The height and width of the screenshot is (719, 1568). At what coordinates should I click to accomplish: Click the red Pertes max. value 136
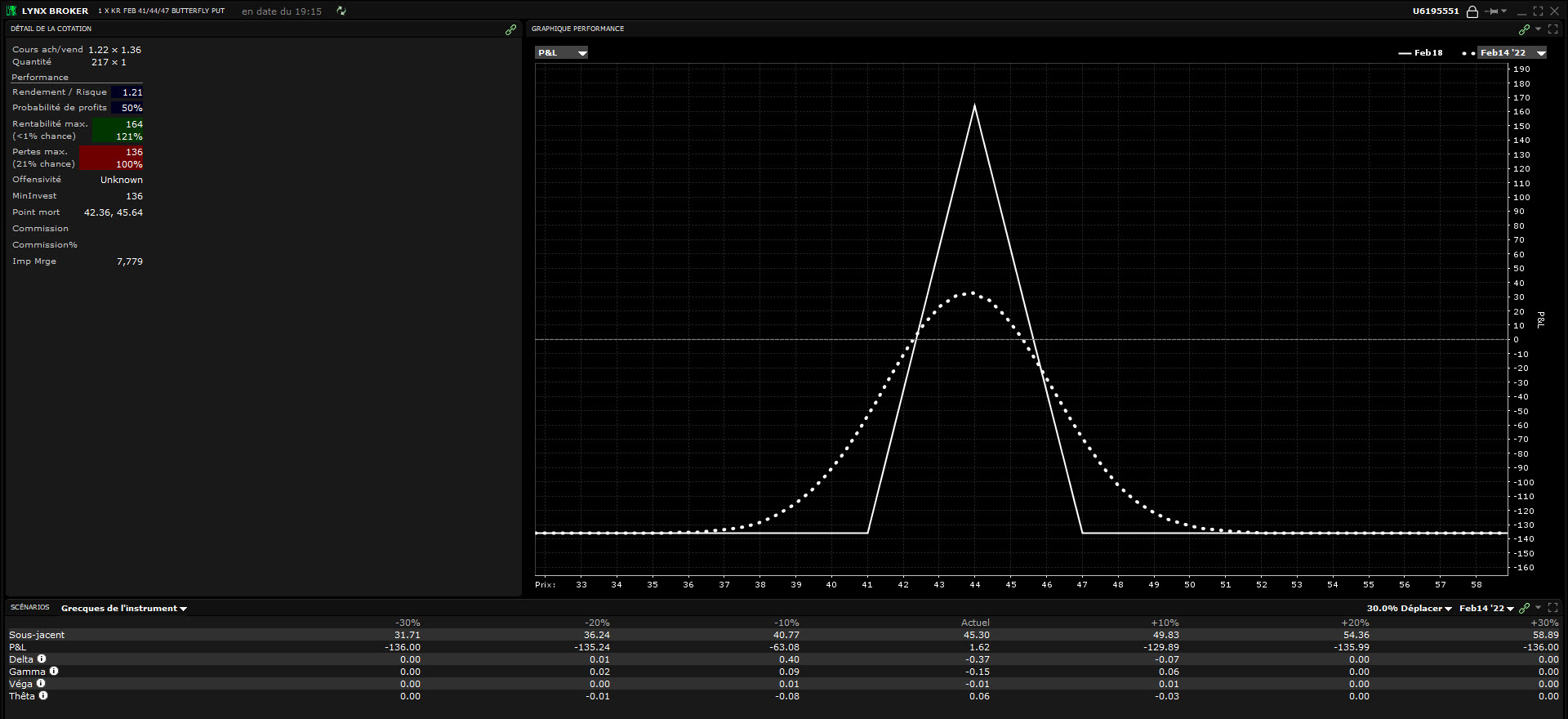coord(135,152)
